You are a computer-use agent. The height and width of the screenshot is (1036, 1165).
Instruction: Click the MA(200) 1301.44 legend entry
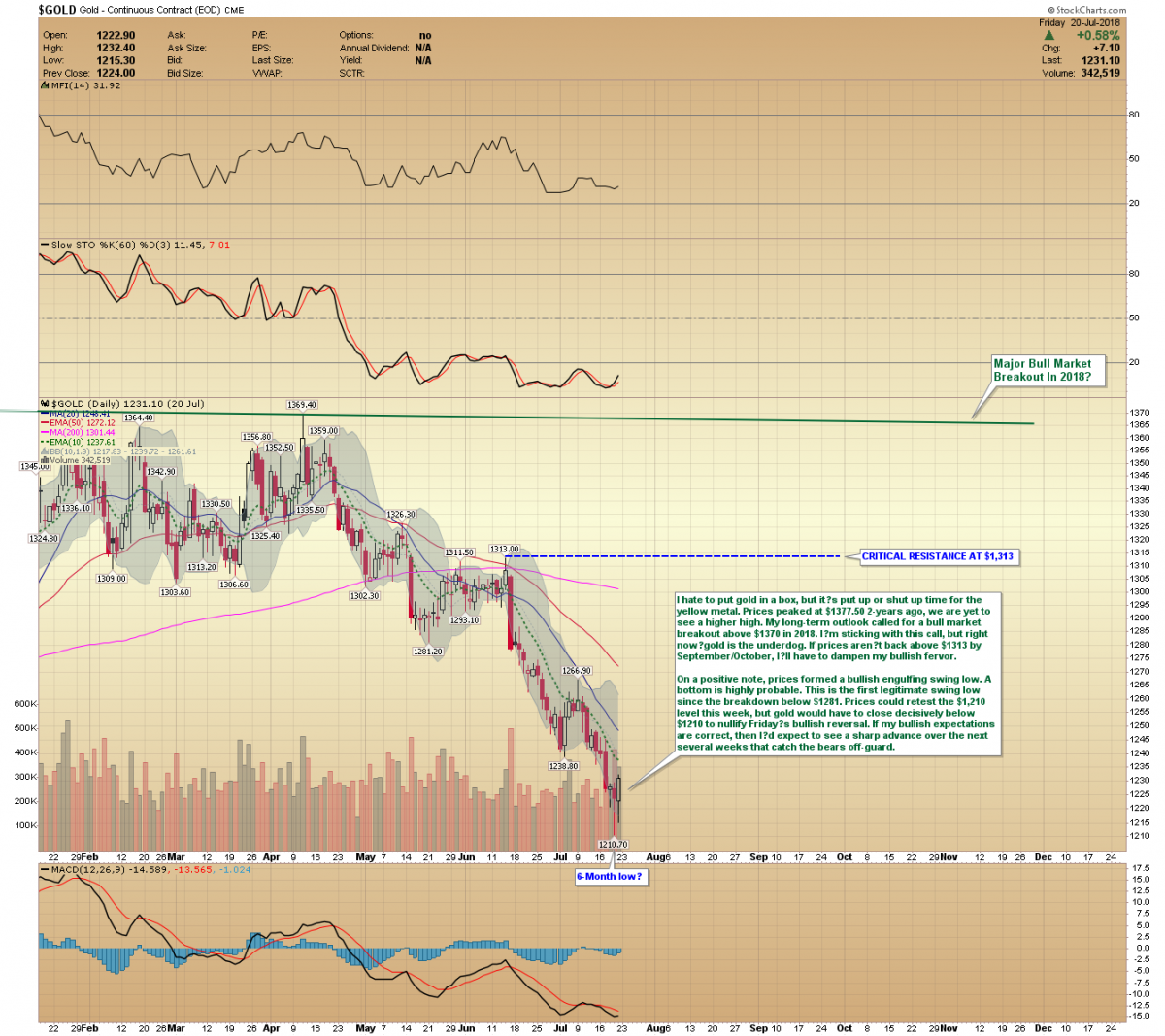[x=78, y=432]
